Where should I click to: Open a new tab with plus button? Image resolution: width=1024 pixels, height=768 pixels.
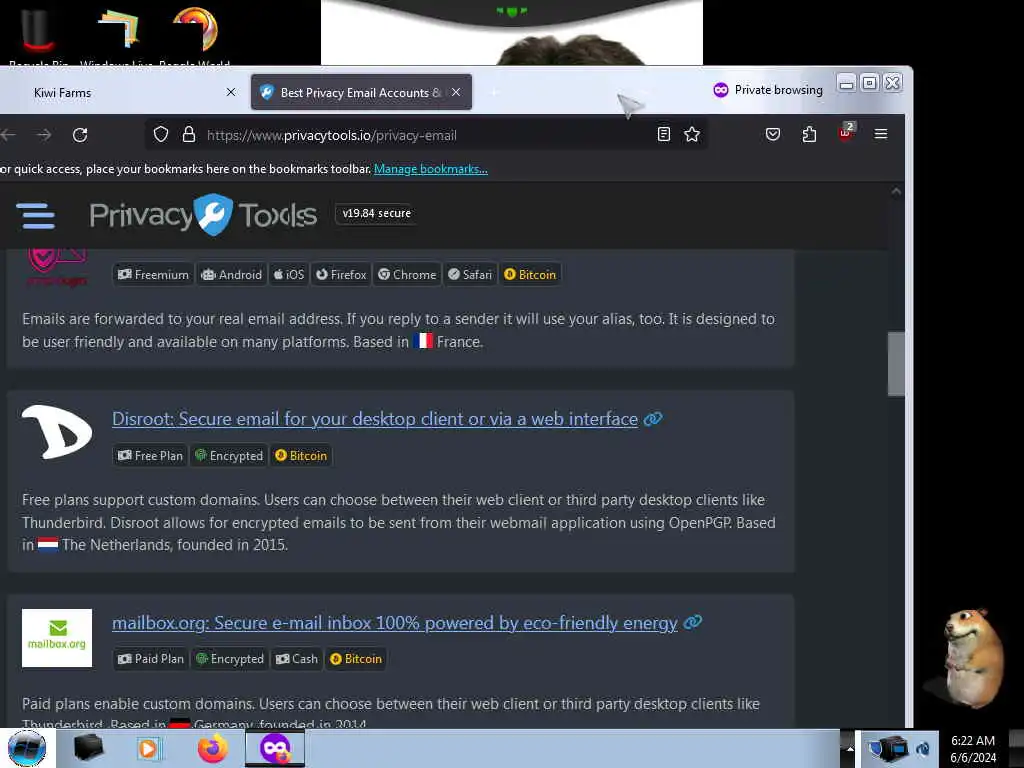tap(494, 93)
